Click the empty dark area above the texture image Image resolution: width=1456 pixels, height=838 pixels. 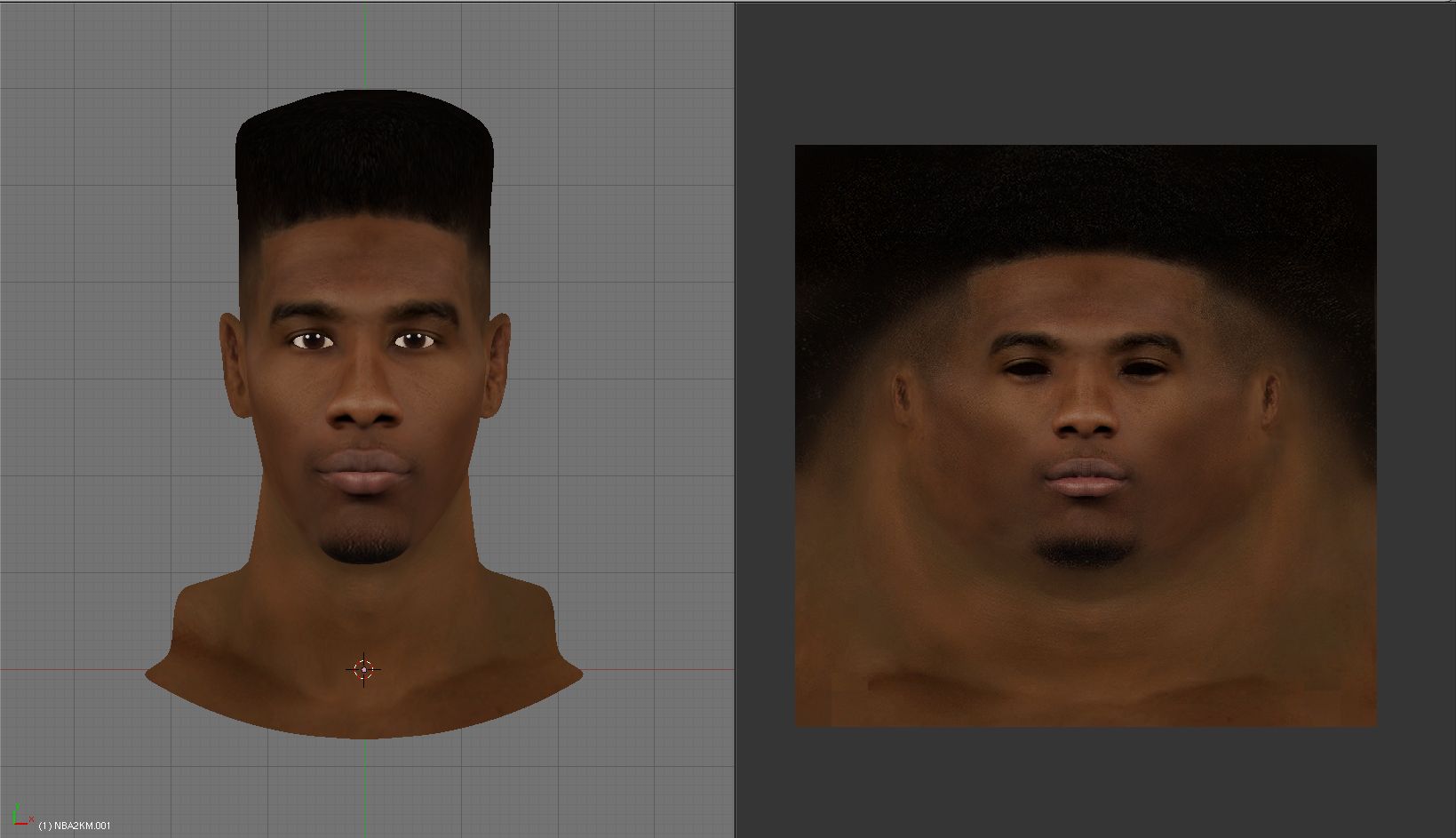1084,71
